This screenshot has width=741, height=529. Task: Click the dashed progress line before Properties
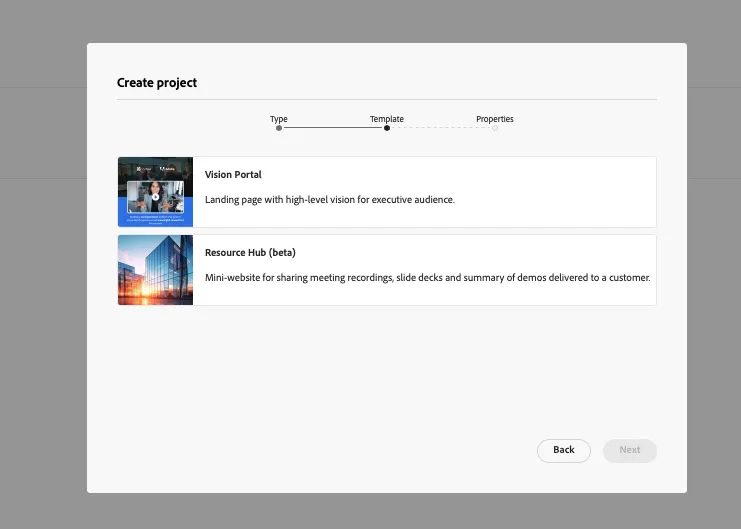[441, 128]
